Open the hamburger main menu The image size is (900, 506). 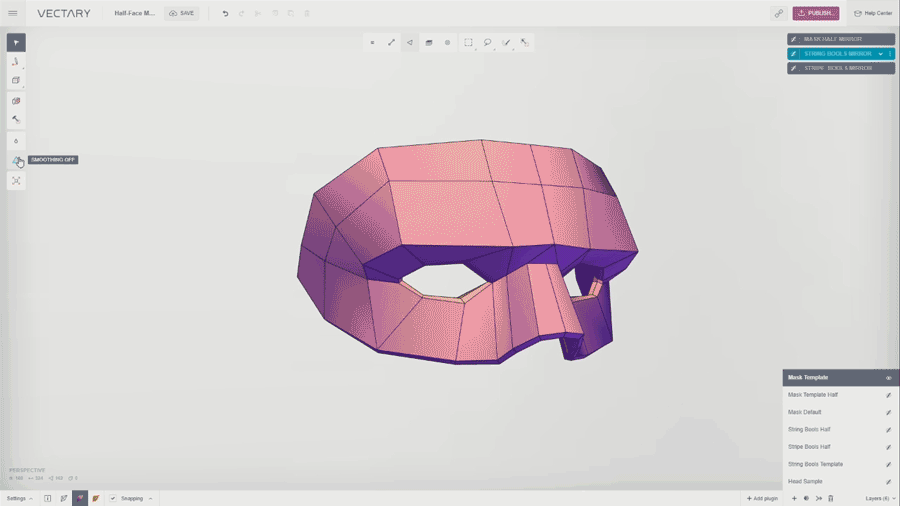13,13
